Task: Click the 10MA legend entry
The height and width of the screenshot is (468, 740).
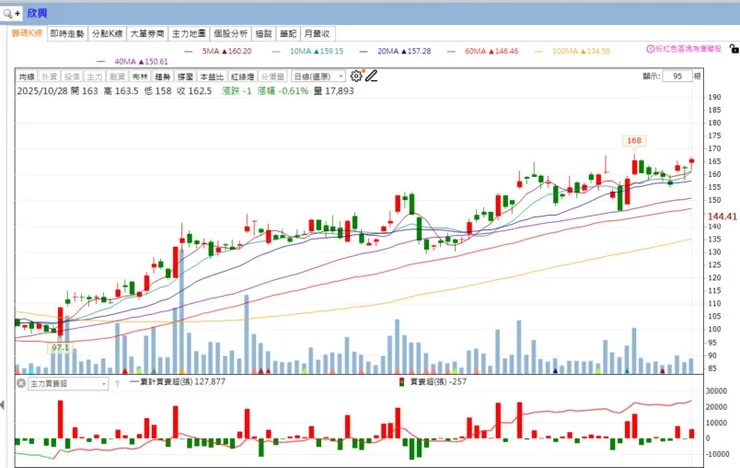Action: coord(317,51)
